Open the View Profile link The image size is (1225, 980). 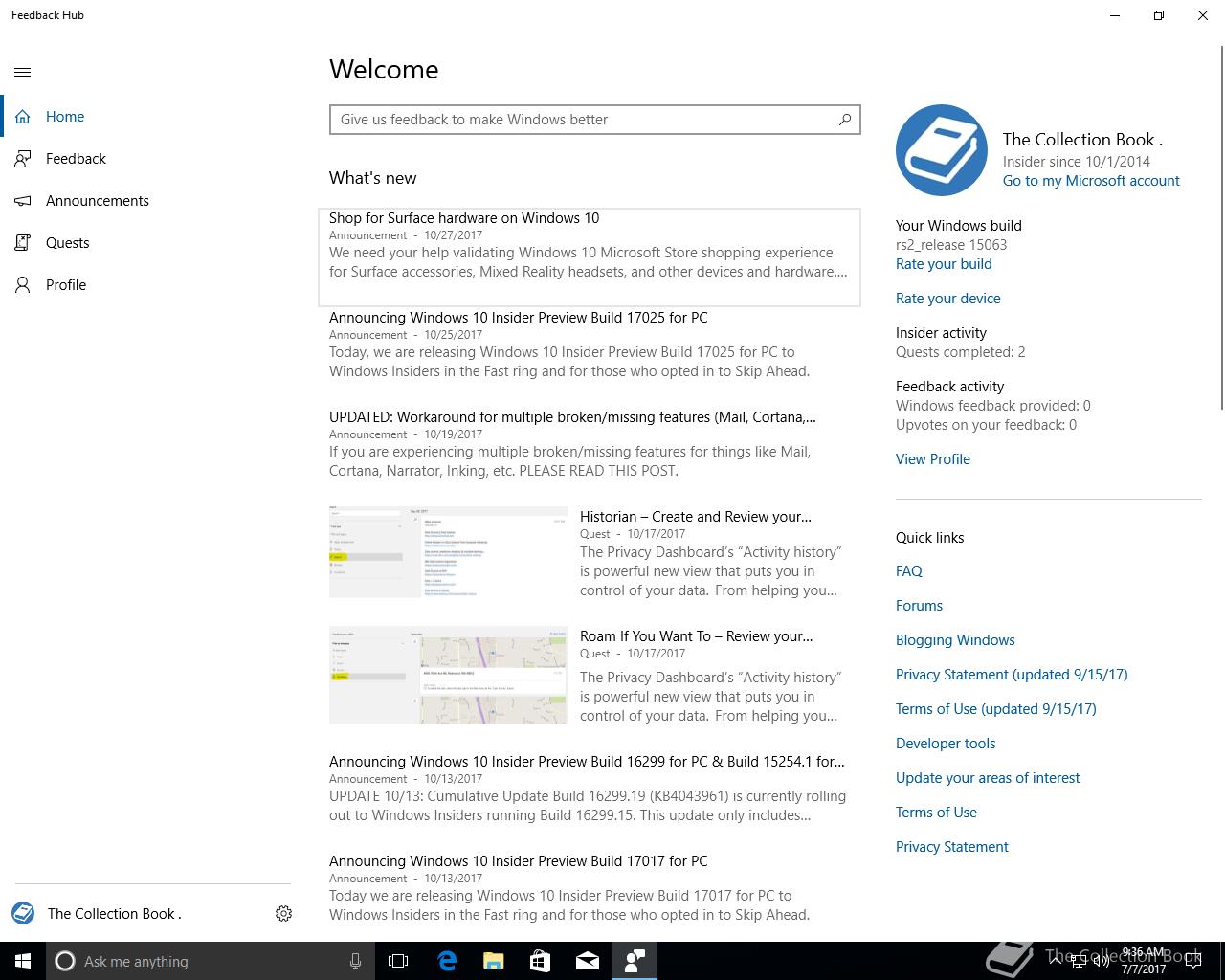[933, 459]
